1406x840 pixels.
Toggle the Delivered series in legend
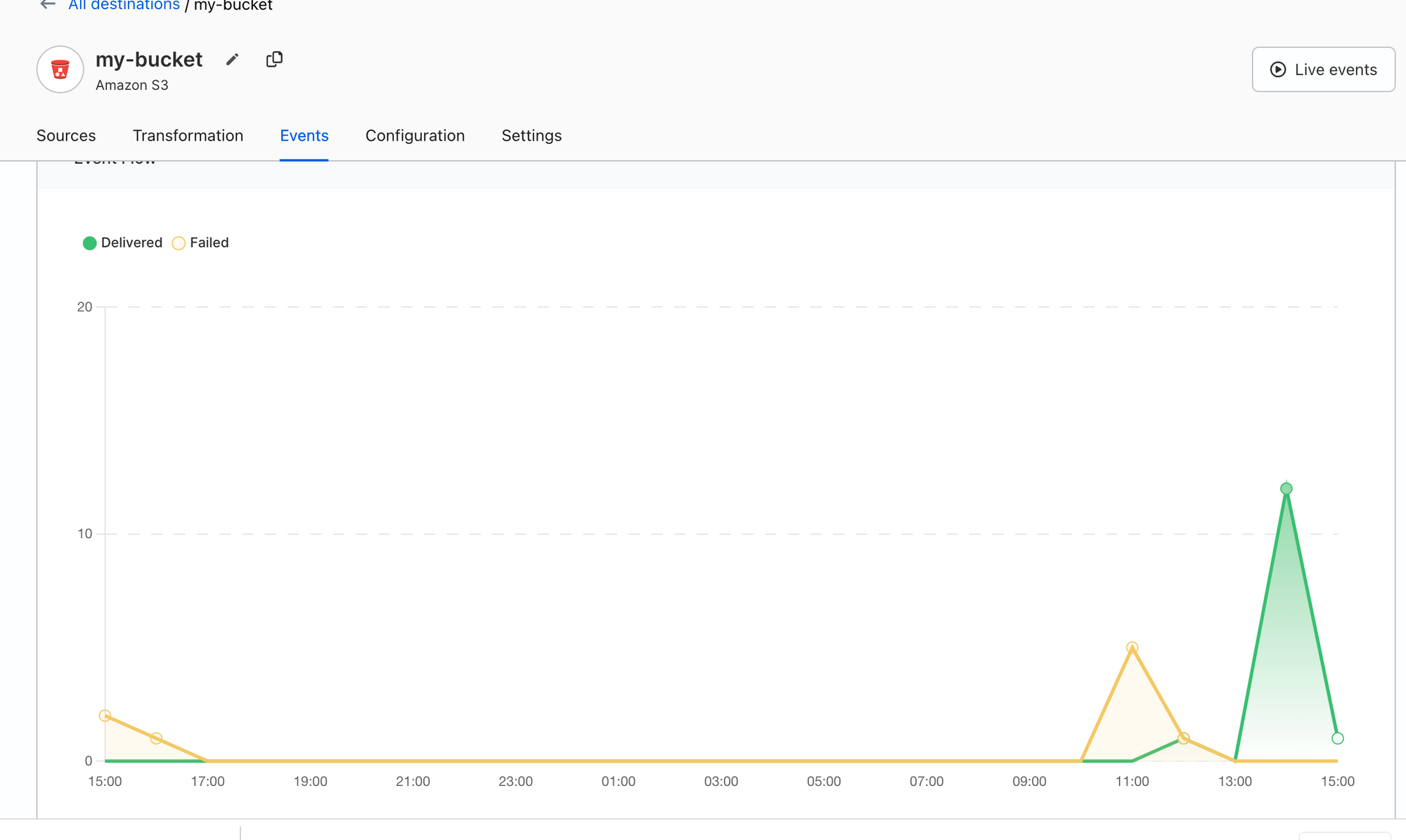pos(131,243)
